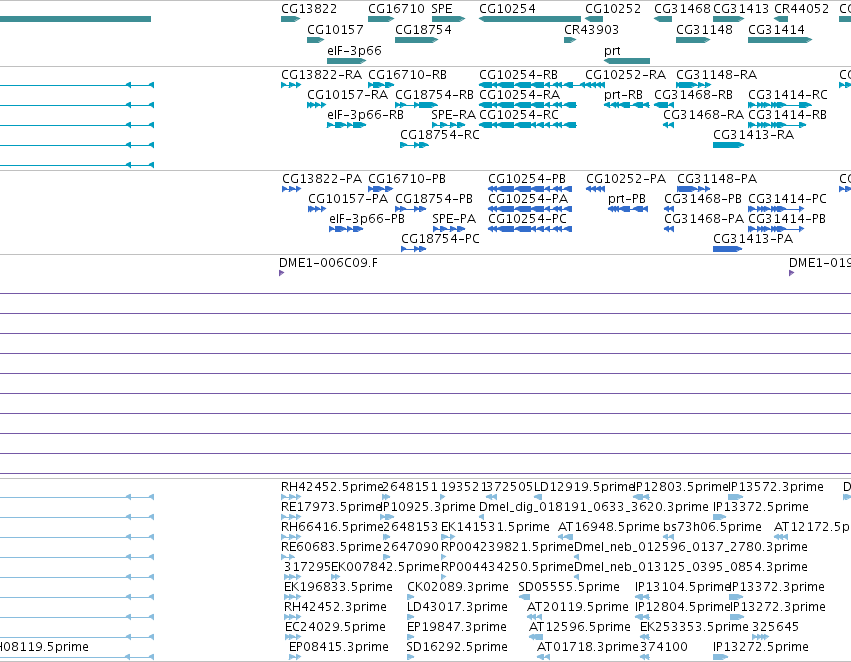Viewport: 851px width, 662px height.
Task: Select transcript CG10254-RC
Action: coord(518,114)
